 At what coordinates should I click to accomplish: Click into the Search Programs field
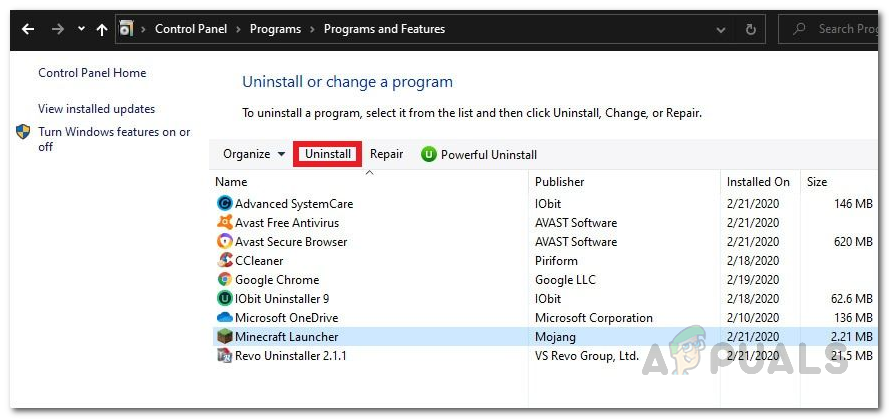pyautogui.click(x=840, y=29)
